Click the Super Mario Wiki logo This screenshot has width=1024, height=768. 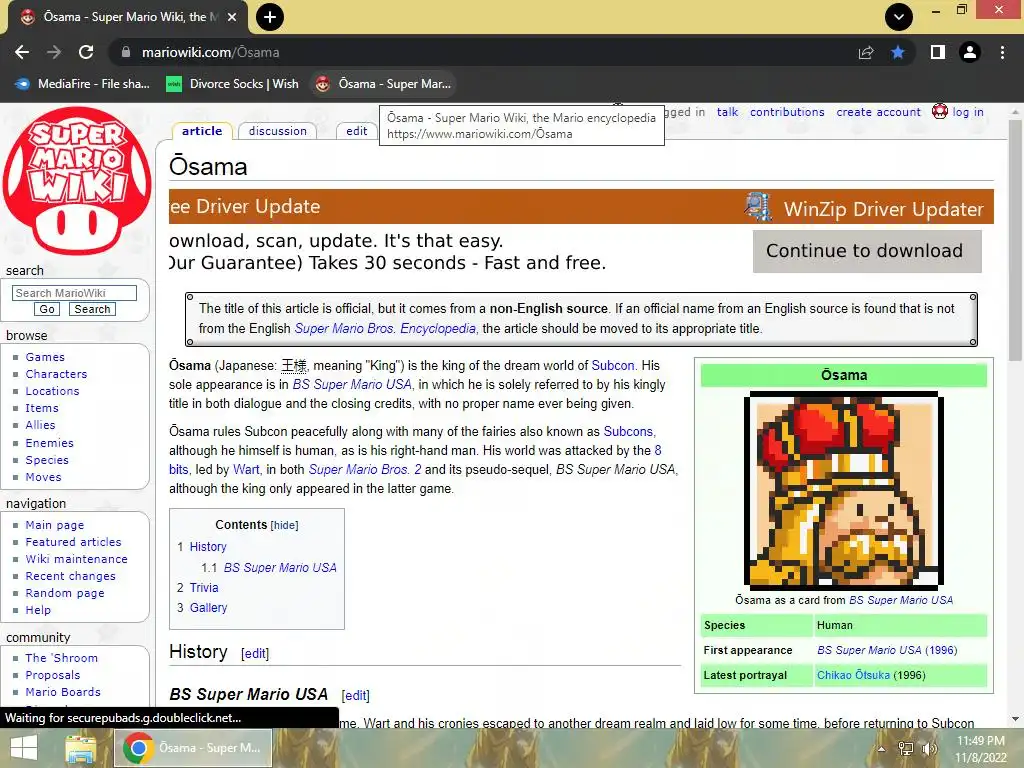(x=77, y=181)
